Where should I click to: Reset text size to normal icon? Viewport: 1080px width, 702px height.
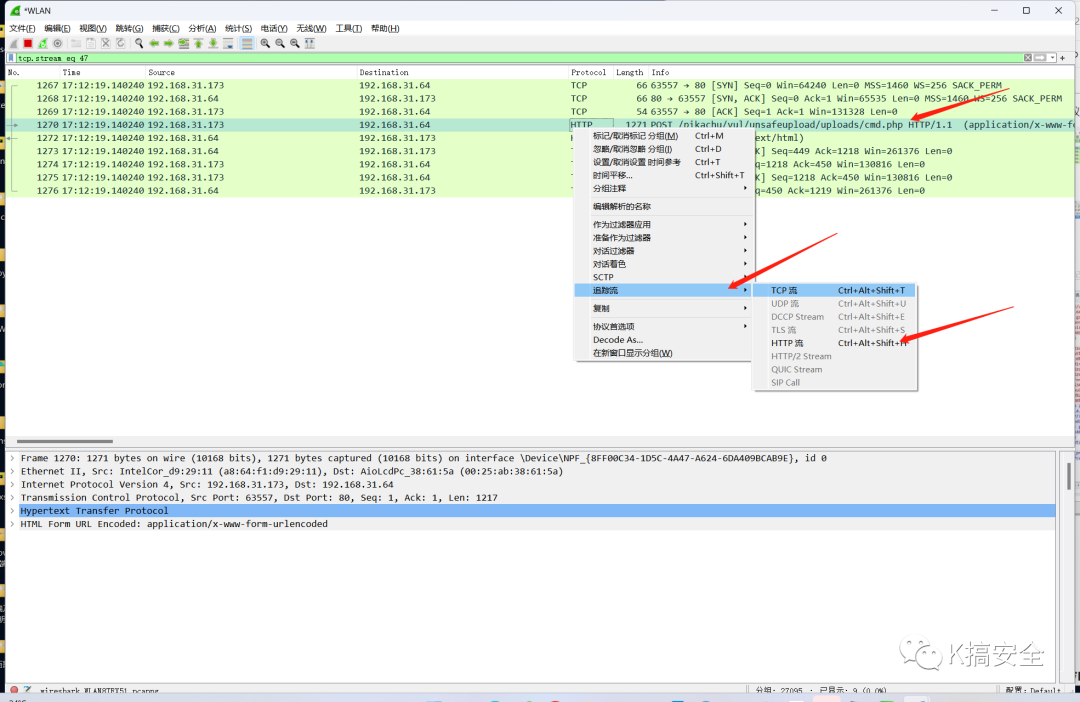(295, 43)
